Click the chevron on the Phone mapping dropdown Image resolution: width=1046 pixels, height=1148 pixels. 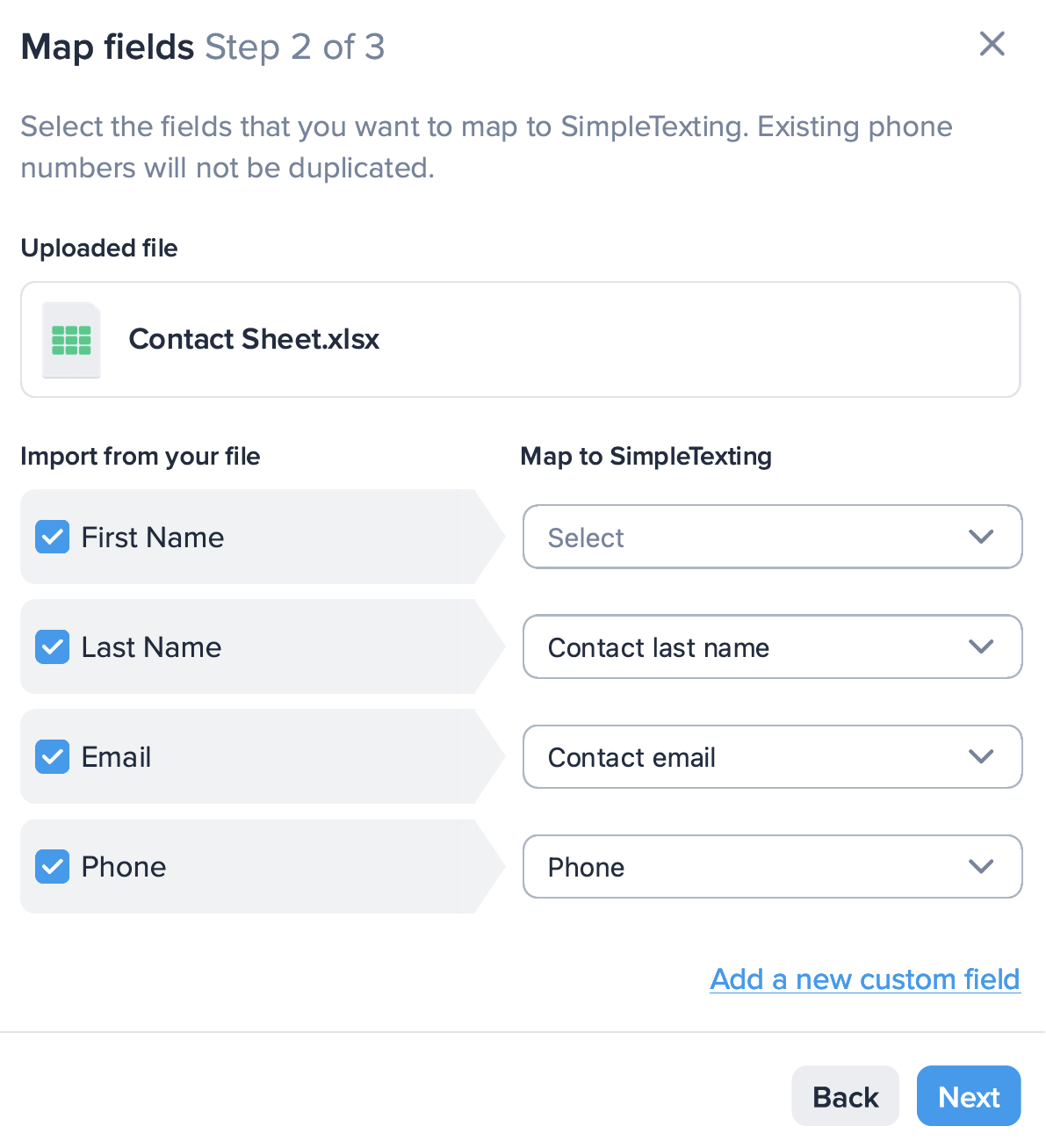pos(981,866)
